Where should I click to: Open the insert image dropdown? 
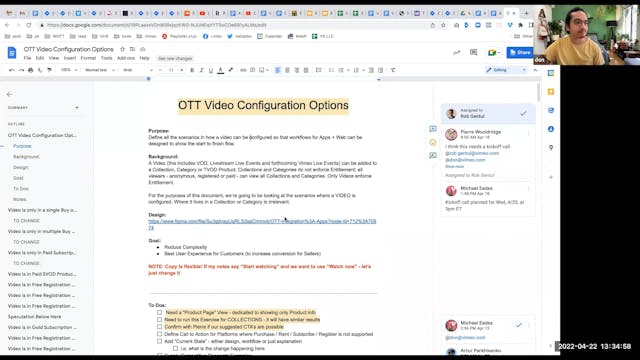[x=263, y=70]
